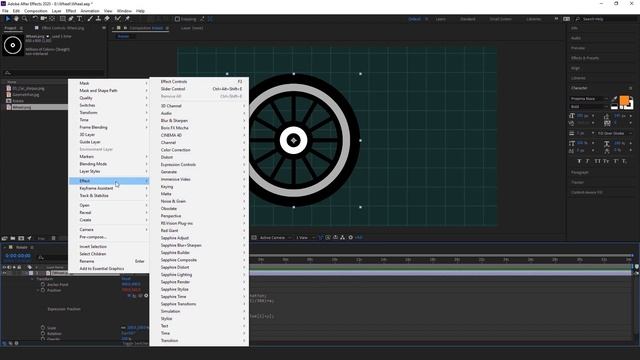Viewport: 640px width, 360px height.
Task: Open the Composition menu in menu bar
Action: 36,11
